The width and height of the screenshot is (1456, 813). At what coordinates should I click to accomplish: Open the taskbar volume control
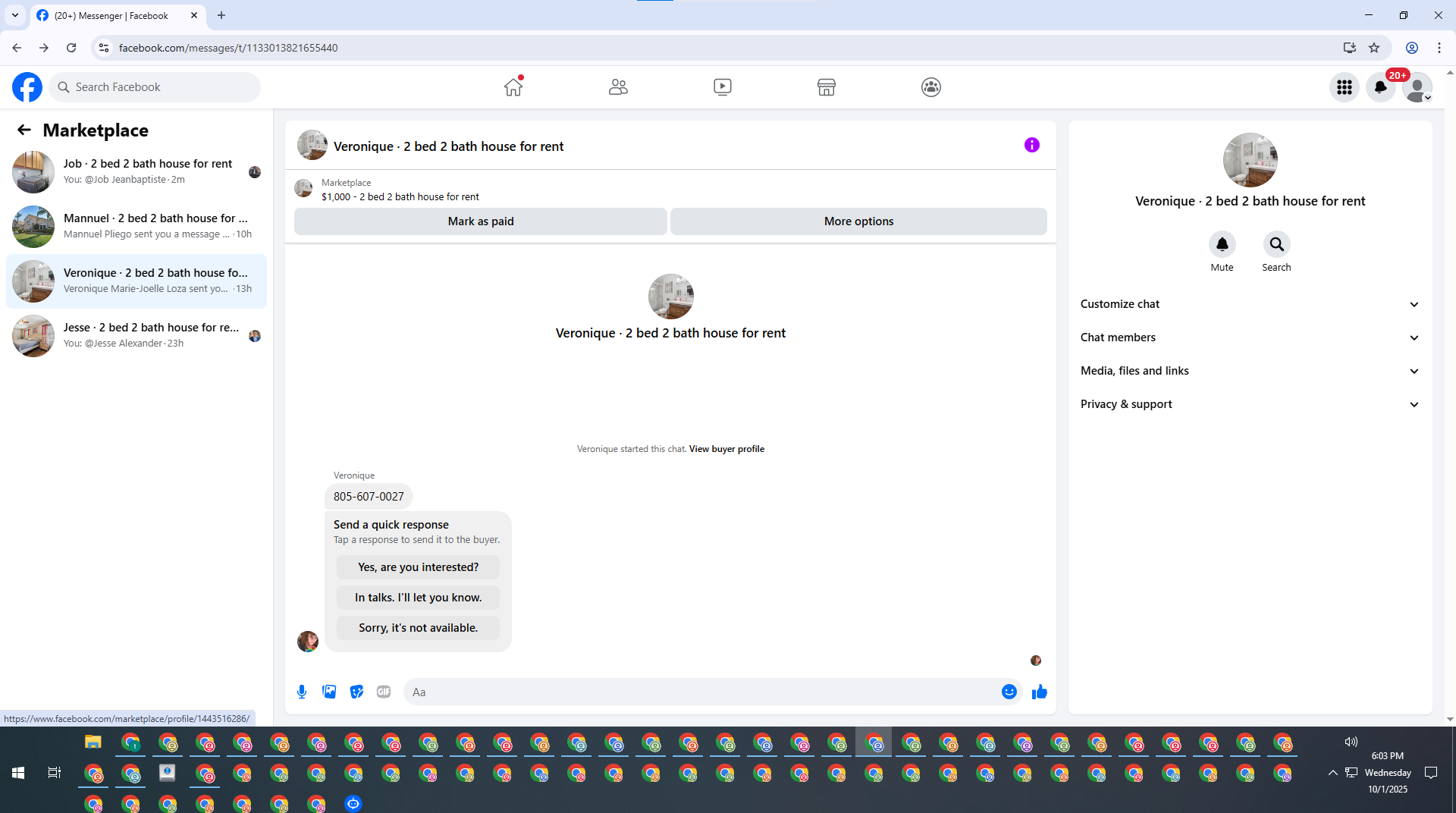[1351, 742]
